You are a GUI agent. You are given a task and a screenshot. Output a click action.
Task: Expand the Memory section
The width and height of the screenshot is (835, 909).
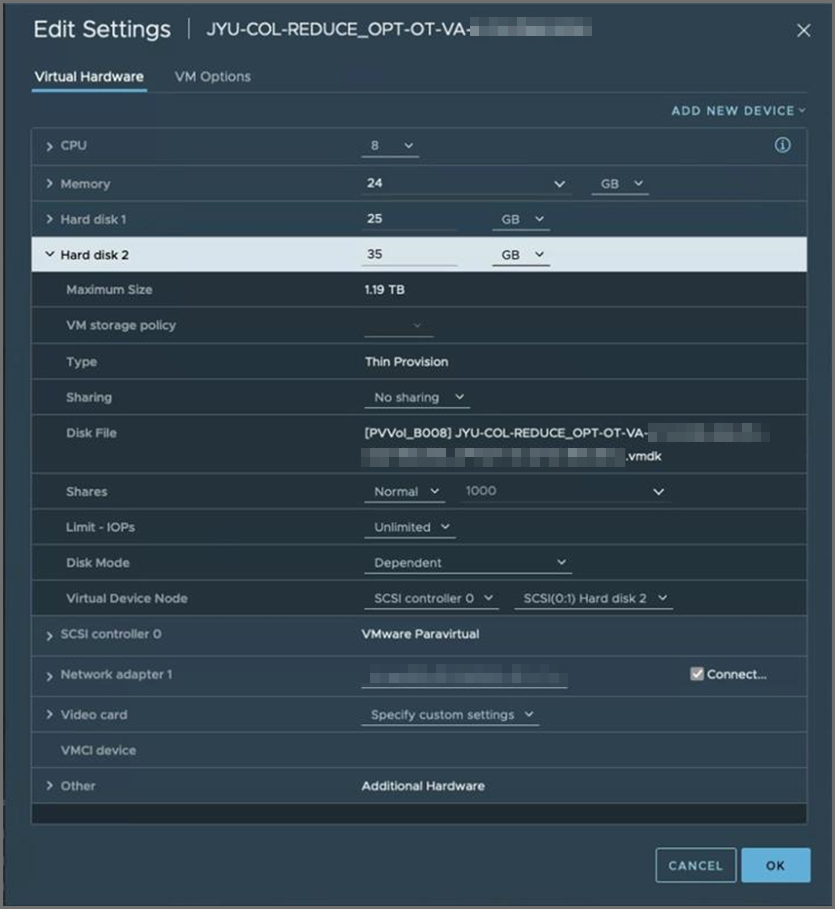pos(49,183)
